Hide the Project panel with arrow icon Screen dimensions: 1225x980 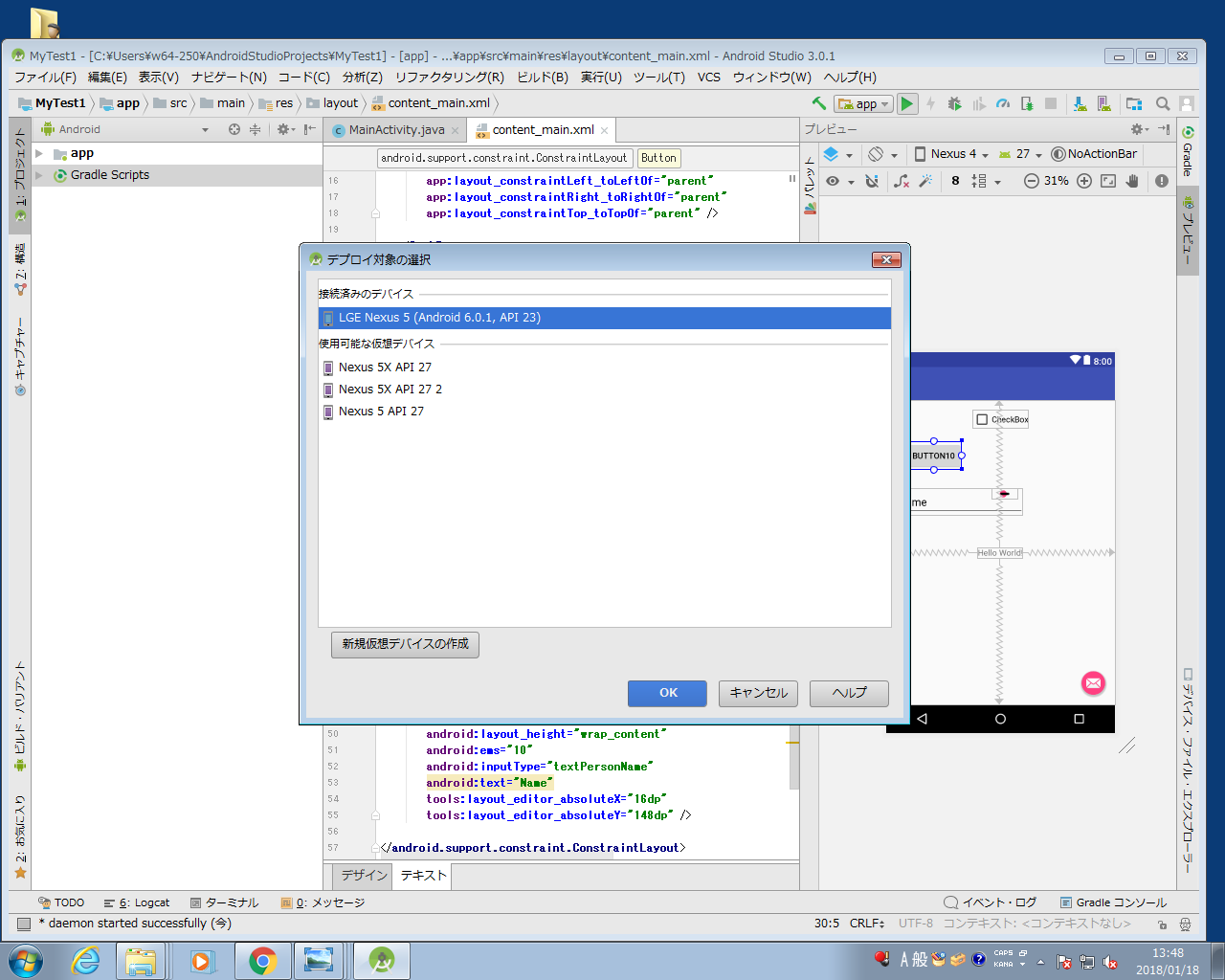(x=309, y=129)
